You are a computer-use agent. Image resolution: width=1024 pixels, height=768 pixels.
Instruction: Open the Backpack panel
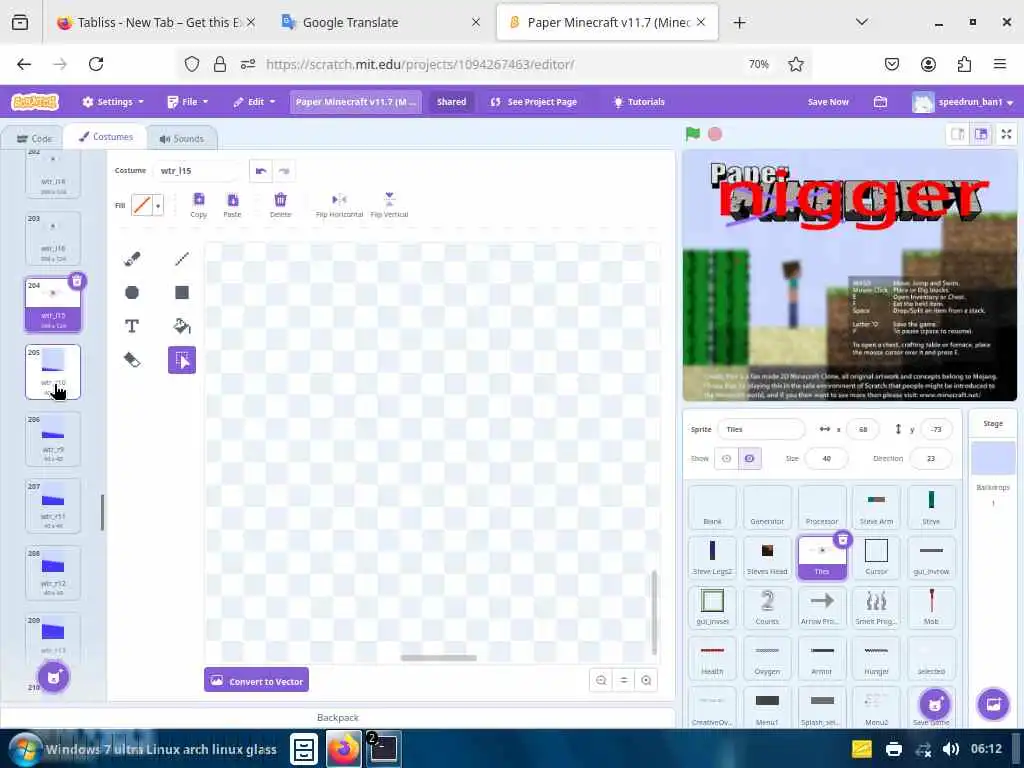(x=338, y=717)
